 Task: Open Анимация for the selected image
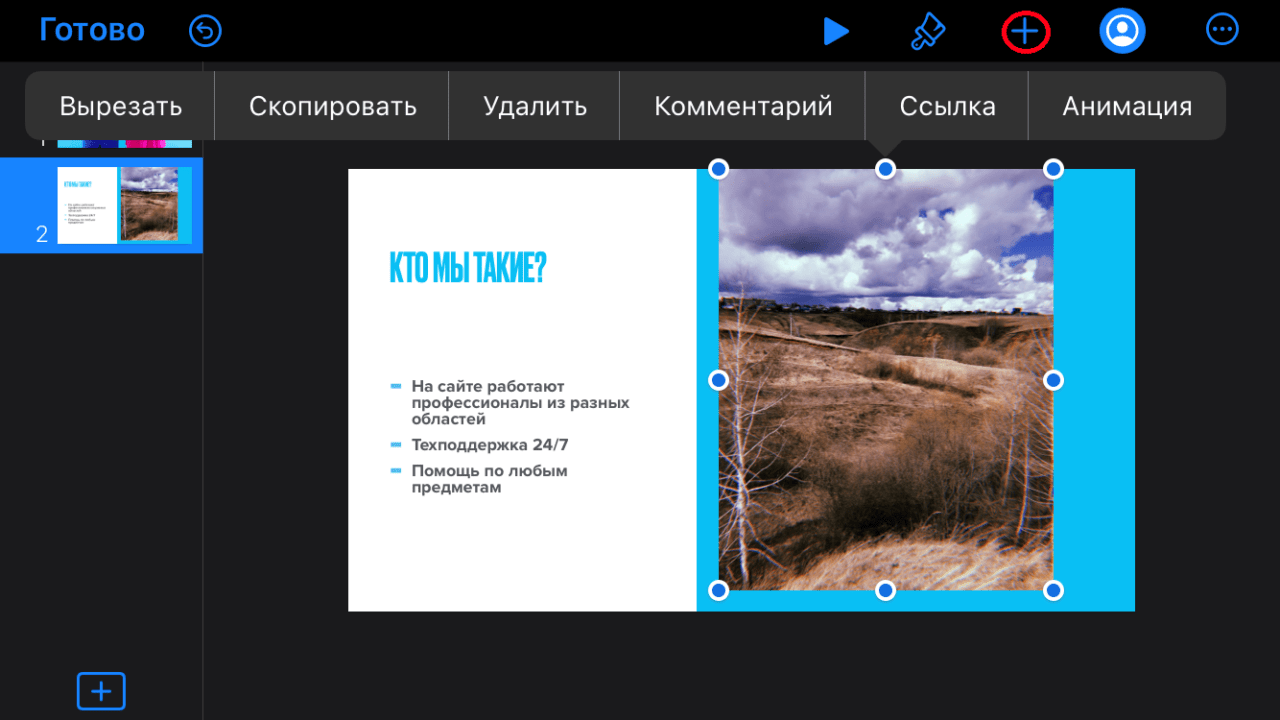click(x=1127, y=106)
